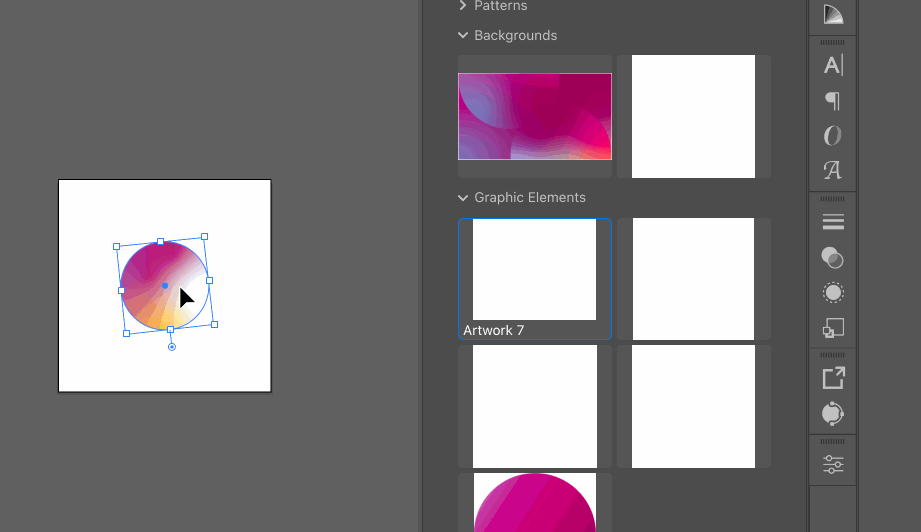
Task: Open the overlapping circles Transparency icon
Action: [833, 258]
